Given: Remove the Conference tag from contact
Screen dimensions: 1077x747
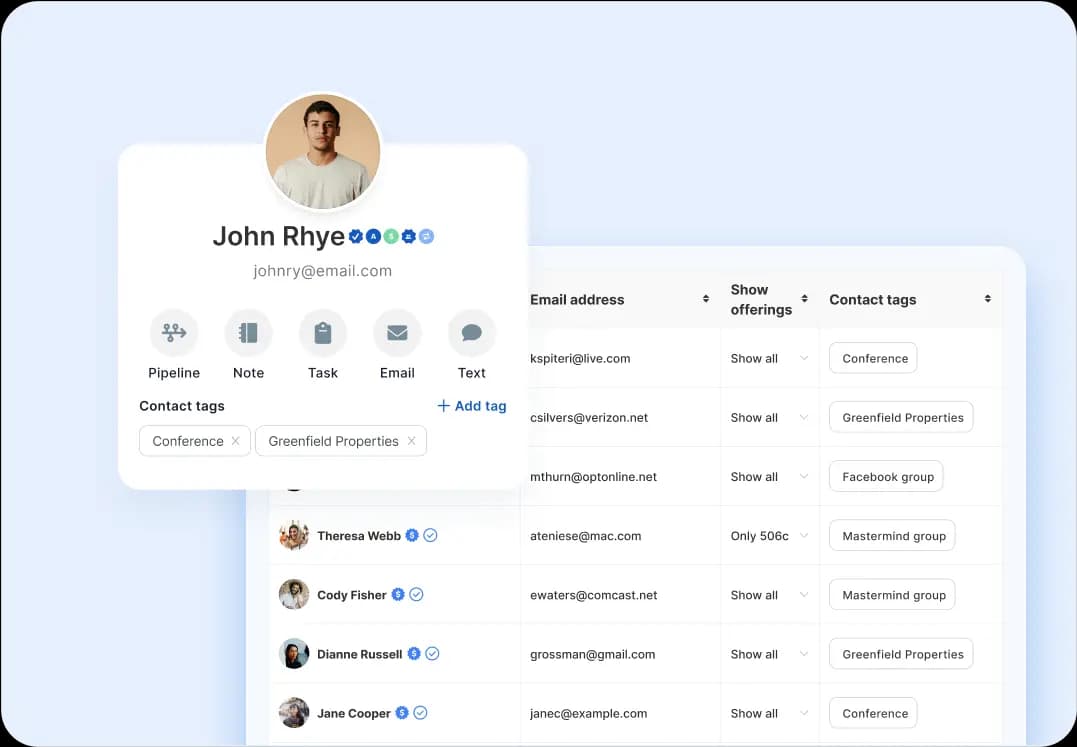Looking at the screenshot, I should coord(235,441).
